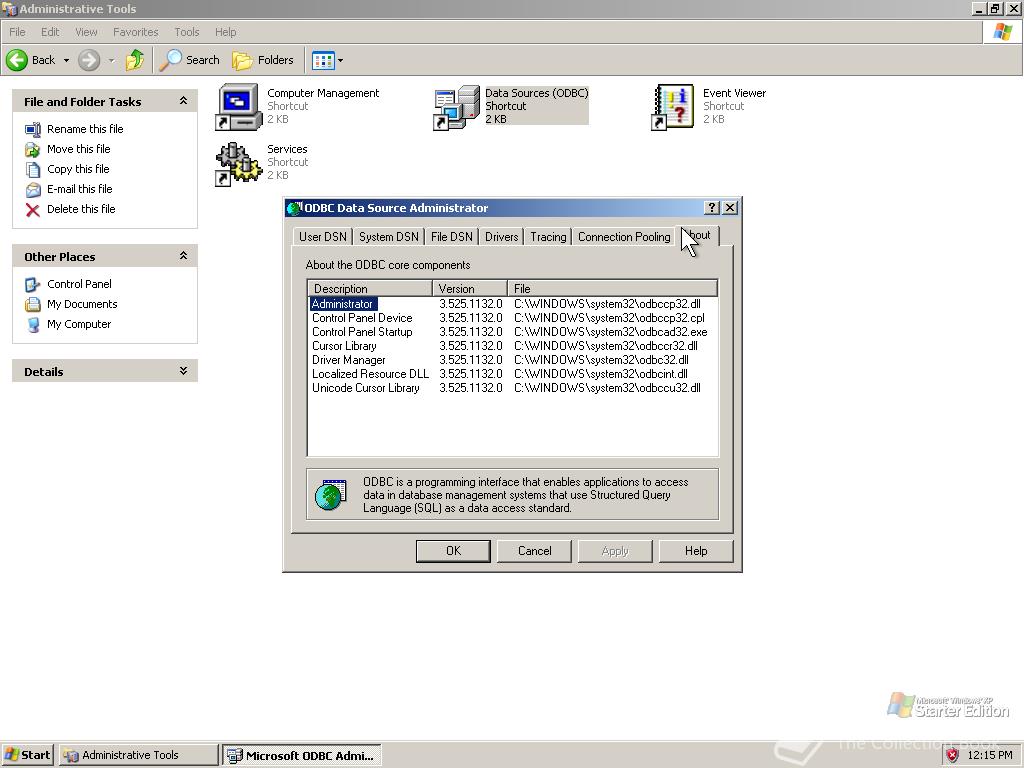Click Rename this file icon
This screenshot has width=1024, height=768.
click(x=33, y=129)
